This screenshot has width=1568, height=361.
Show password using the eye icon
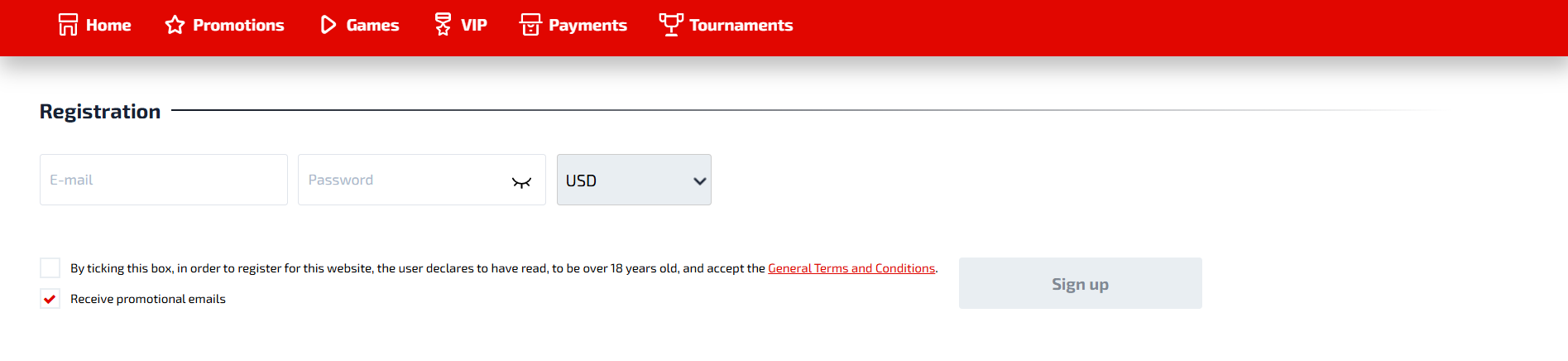point(521,182)
